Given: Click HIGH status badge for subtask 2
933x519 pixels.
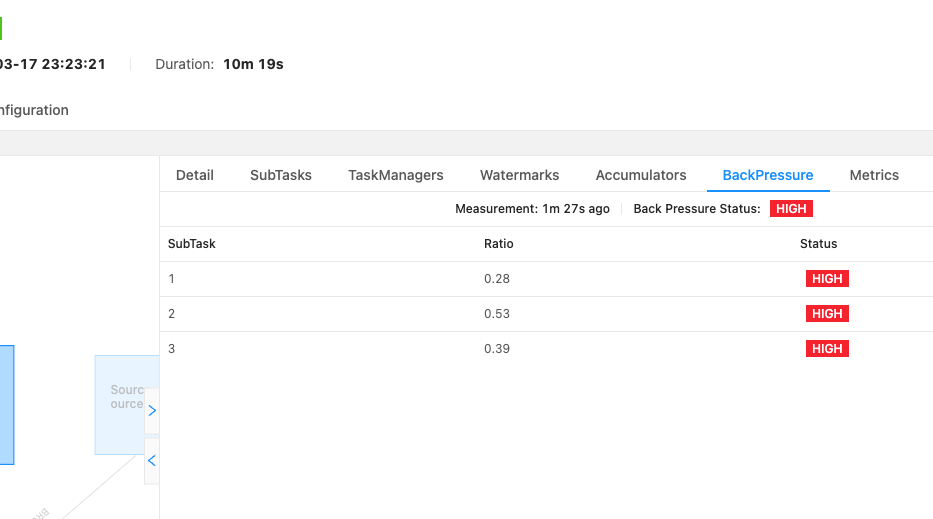Looking at the screenshot, I should click(x=827, y=314).
